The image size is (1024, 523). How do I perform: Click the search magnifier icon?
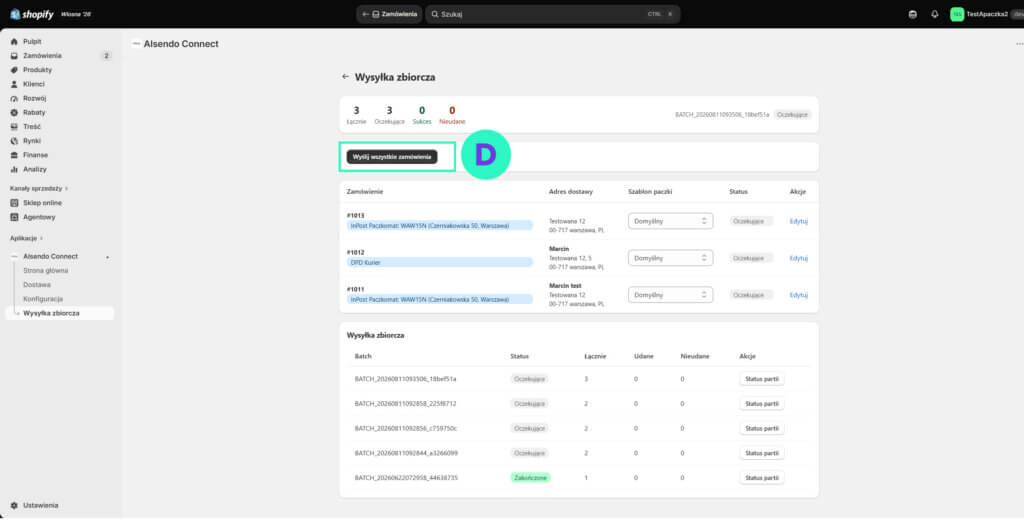point(435,14)
